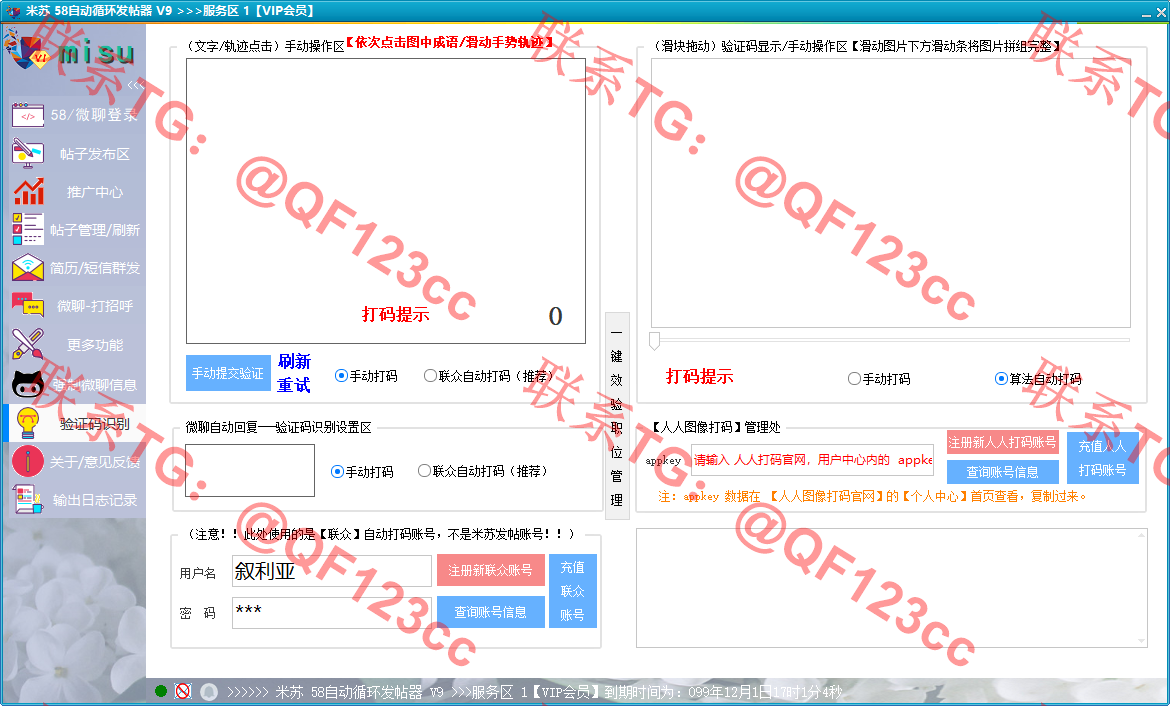
Task: Select 手动打码 beside the 刷新重试 link
Action: pyautogui.click(x=366, y=376)
